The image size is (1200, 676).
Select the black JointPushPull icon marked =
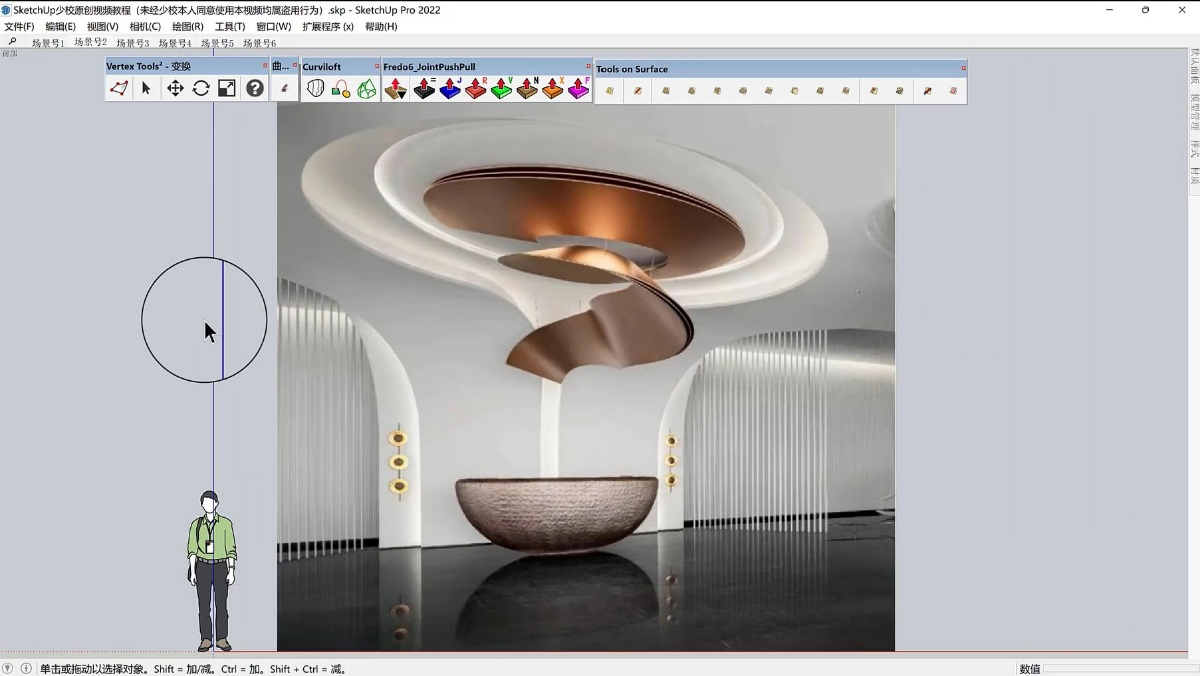pyautogui.click(x=424, y=89)
